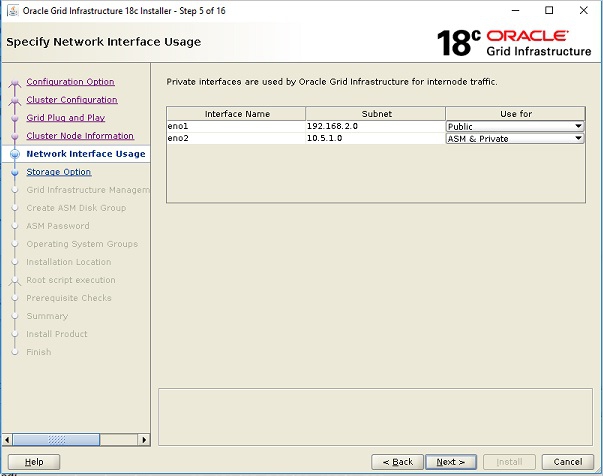603x476 pixels.
Task: Maximize the installer window
Action: [x=549, y=10]
